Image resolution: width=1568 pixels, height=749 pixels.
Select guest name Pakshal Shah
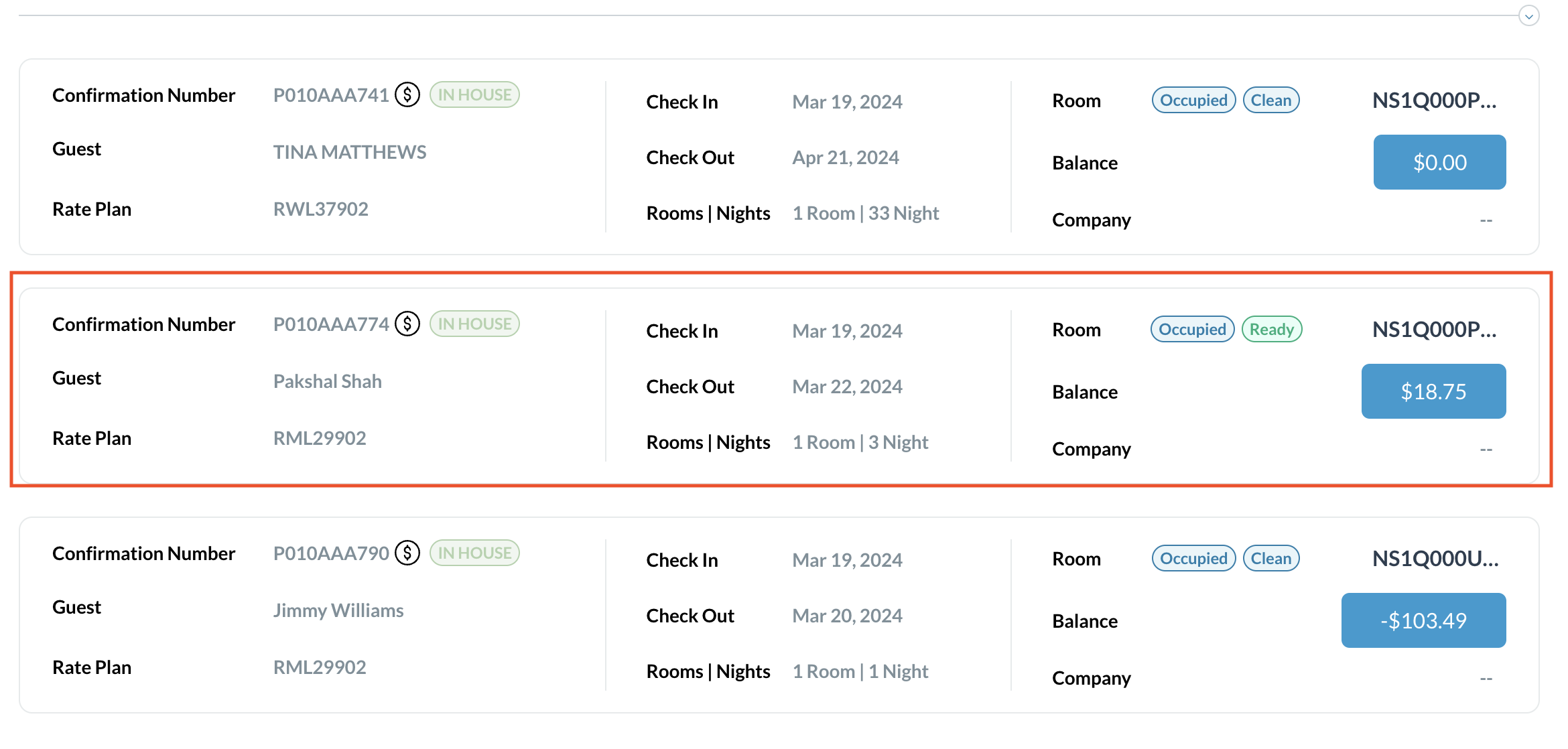[x=328, y=381]
